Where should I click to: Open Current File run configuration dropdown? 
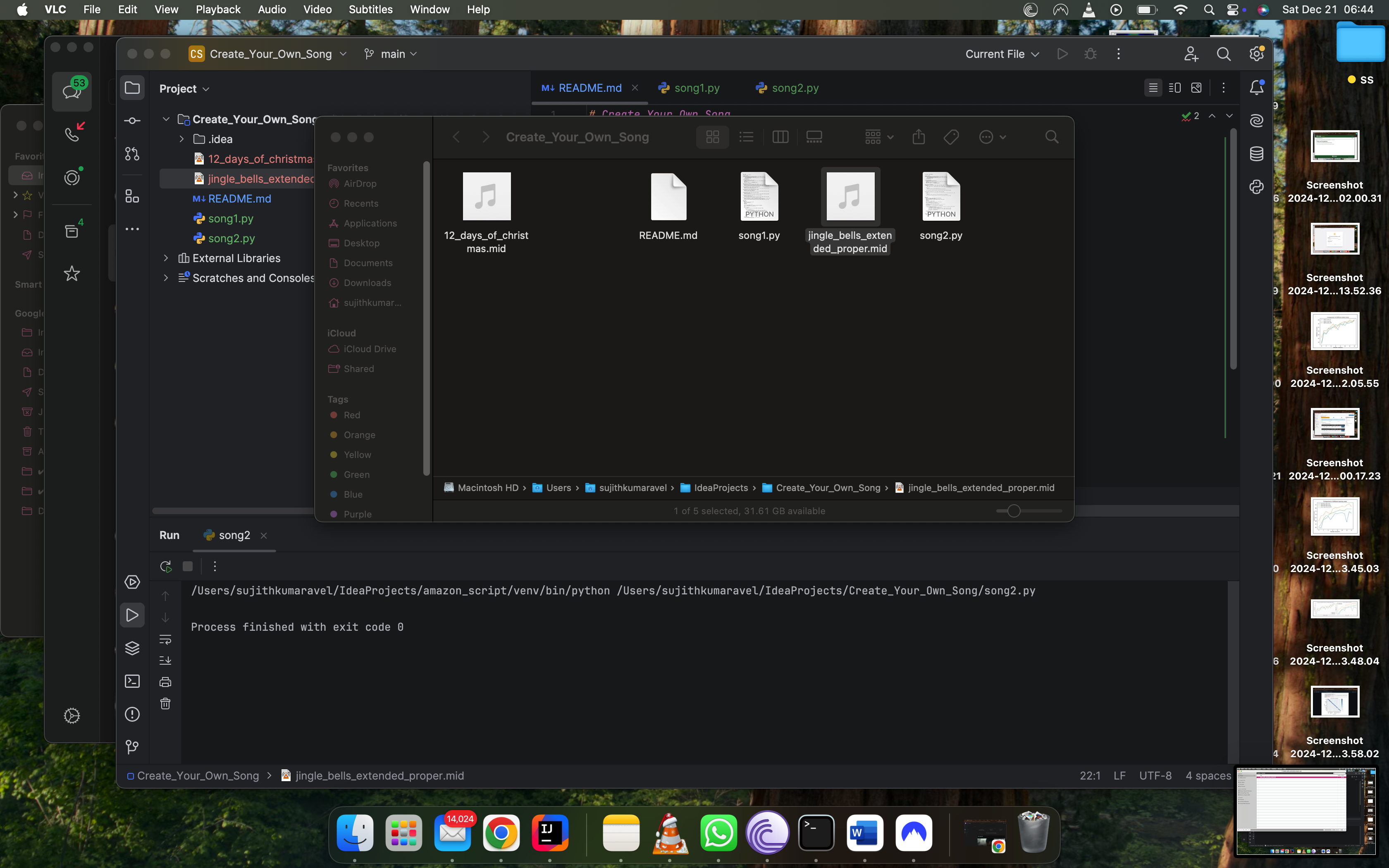point(1002,54)
